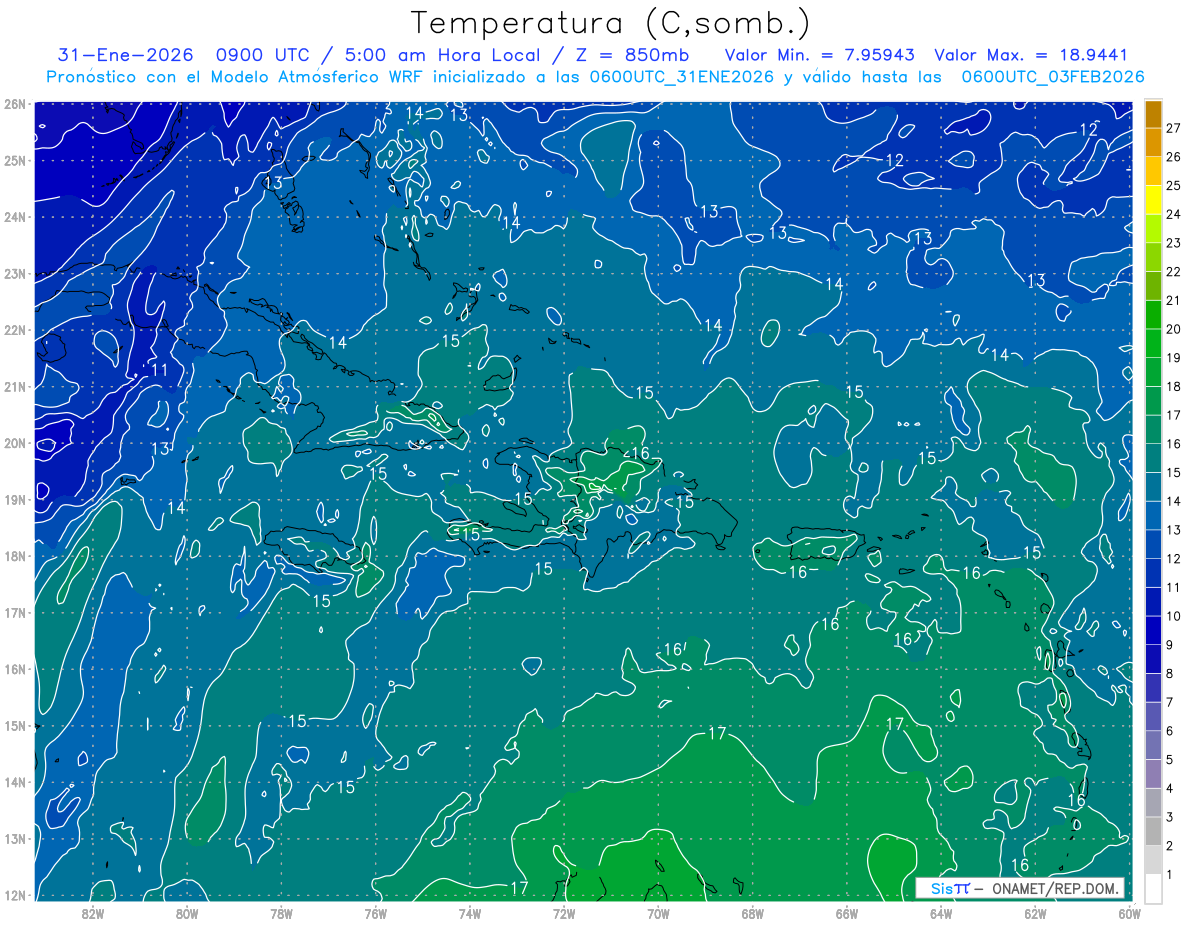Screen dimensions: 1200x927
Task: Pick the gray legend band between 2 and 3
Action: pyautogui.click(x=1153, y=832)
